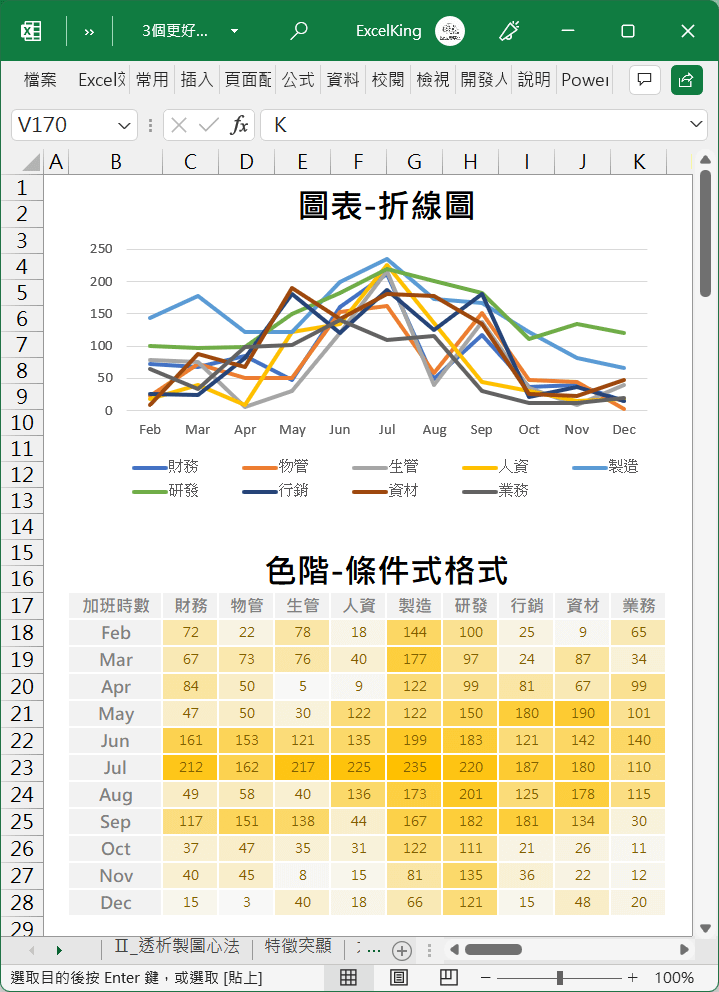This screenshot has width=719, height=992.
Task: Add a new sheet with plus icon
Action: [x=402, y=950]
